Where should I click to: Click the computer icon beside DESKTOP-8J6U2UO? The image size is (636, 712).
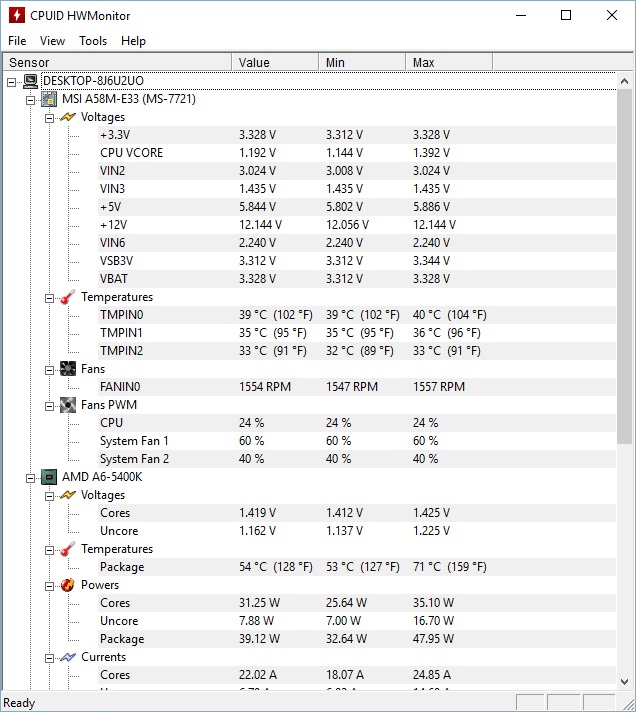[30, 81]
